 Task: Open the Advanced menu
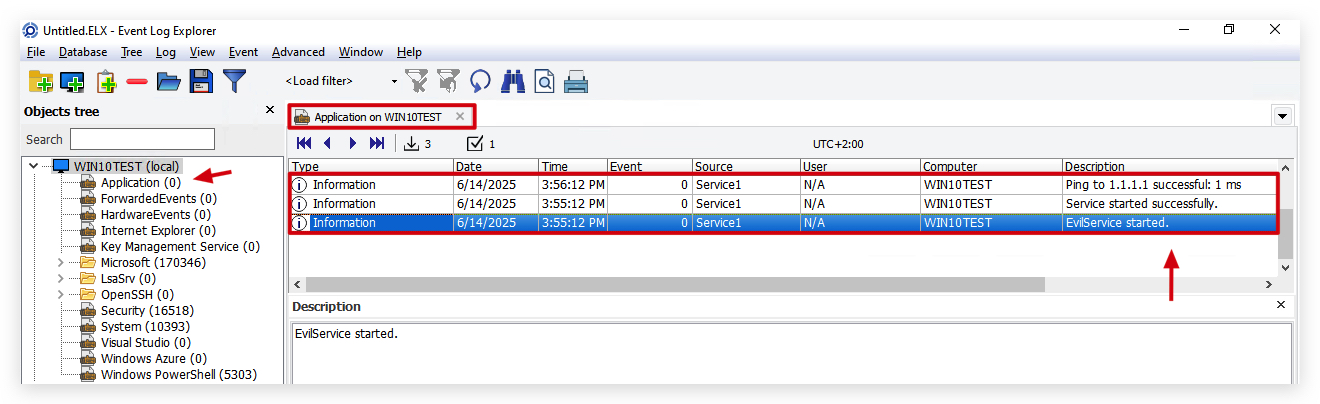(x=298, y=52)
